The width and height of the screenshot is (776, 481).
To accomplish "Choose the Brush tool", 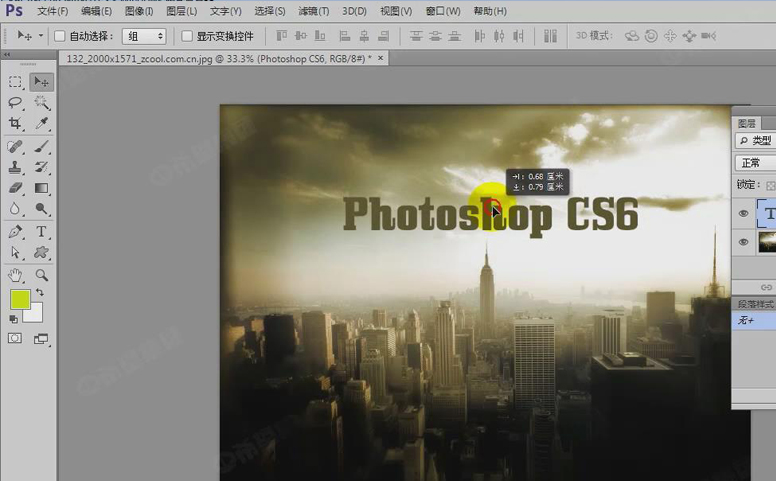I will pos(42,146).
